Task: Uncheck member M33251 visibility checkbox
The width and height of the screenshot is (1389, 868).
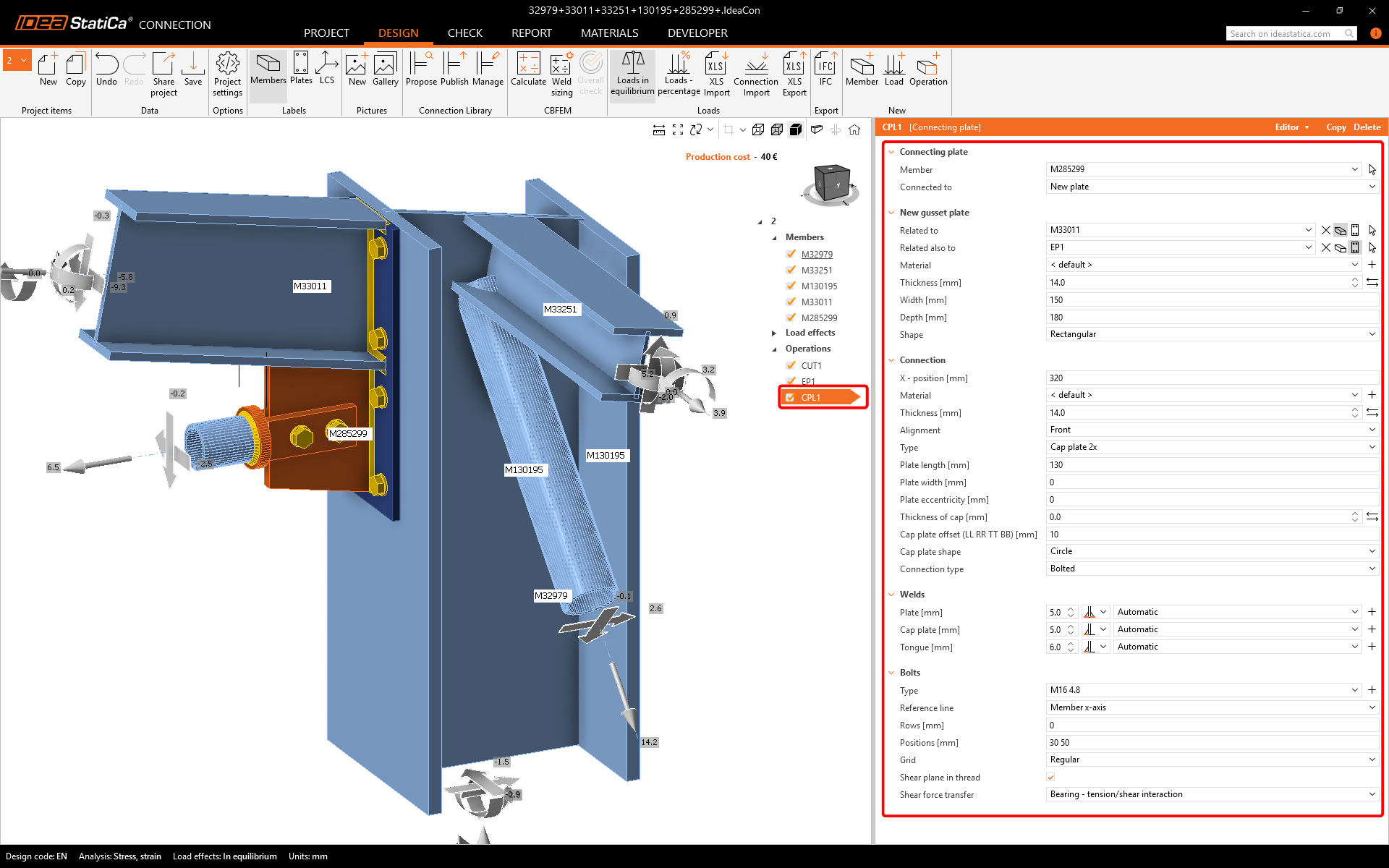Action: [791, 270]
